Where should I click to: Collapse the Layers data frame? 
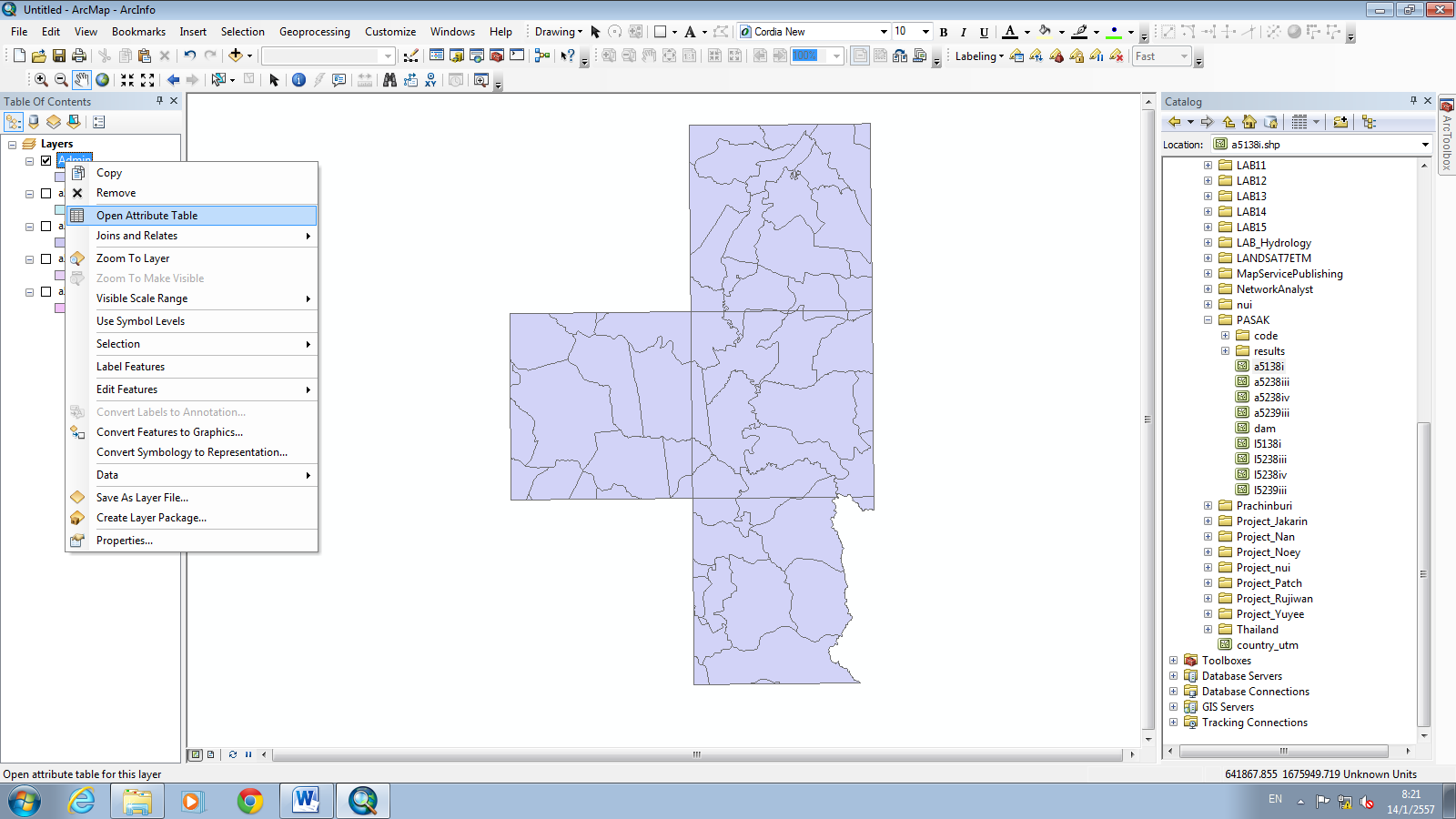click(x=12, y=144)
